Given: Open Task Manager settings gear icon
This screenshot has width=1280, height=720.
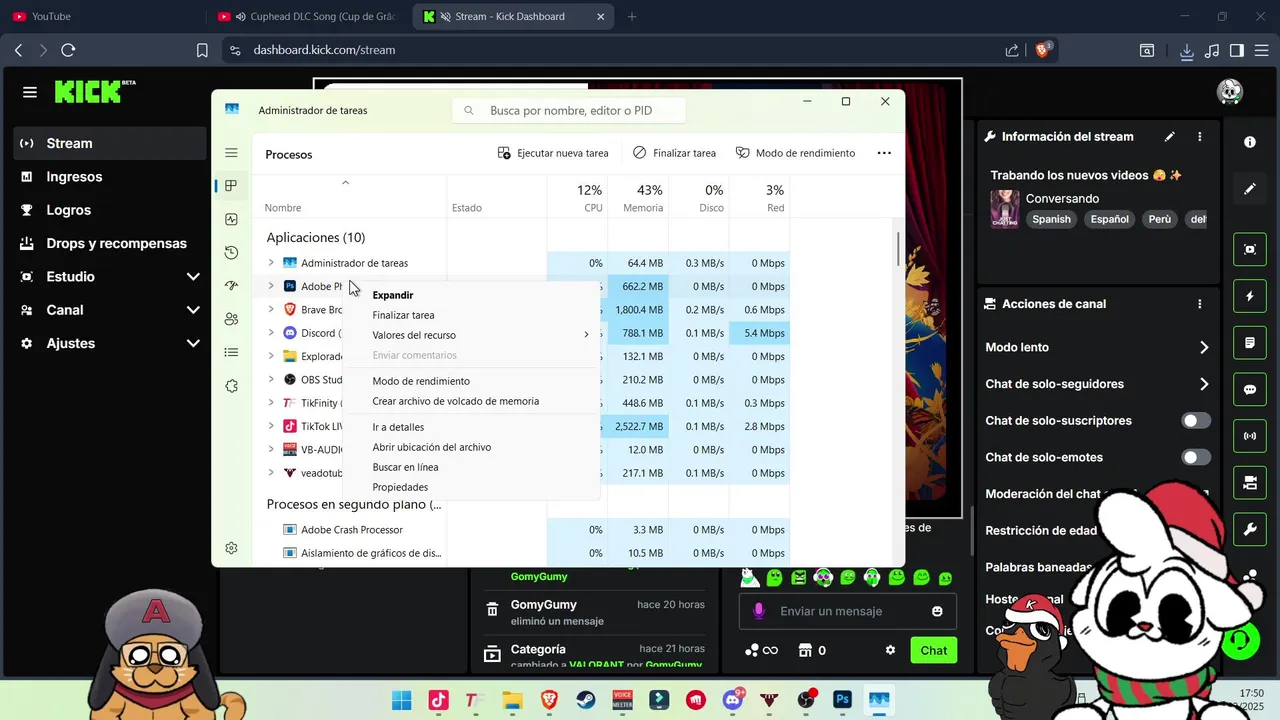Looking at the screenshot, I should [231, 548].
